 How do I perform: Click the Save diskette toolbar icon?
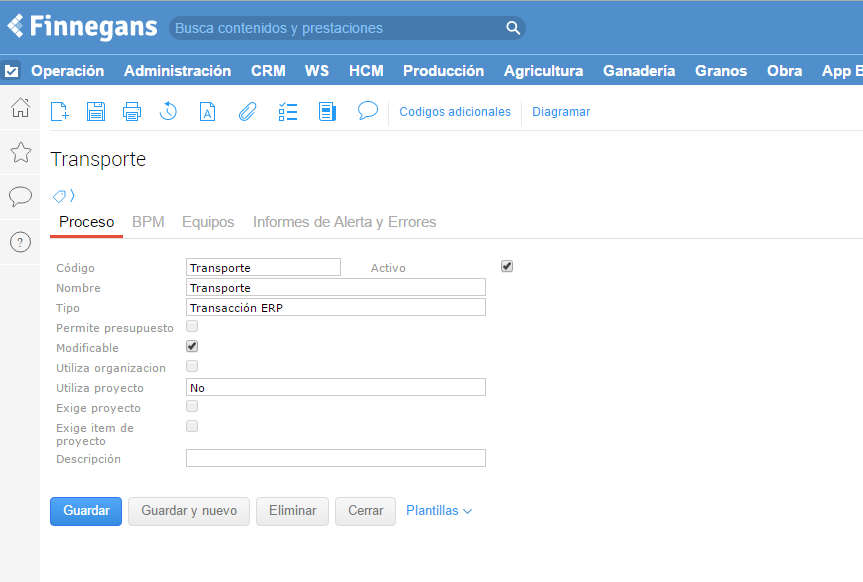coord(96,112)
